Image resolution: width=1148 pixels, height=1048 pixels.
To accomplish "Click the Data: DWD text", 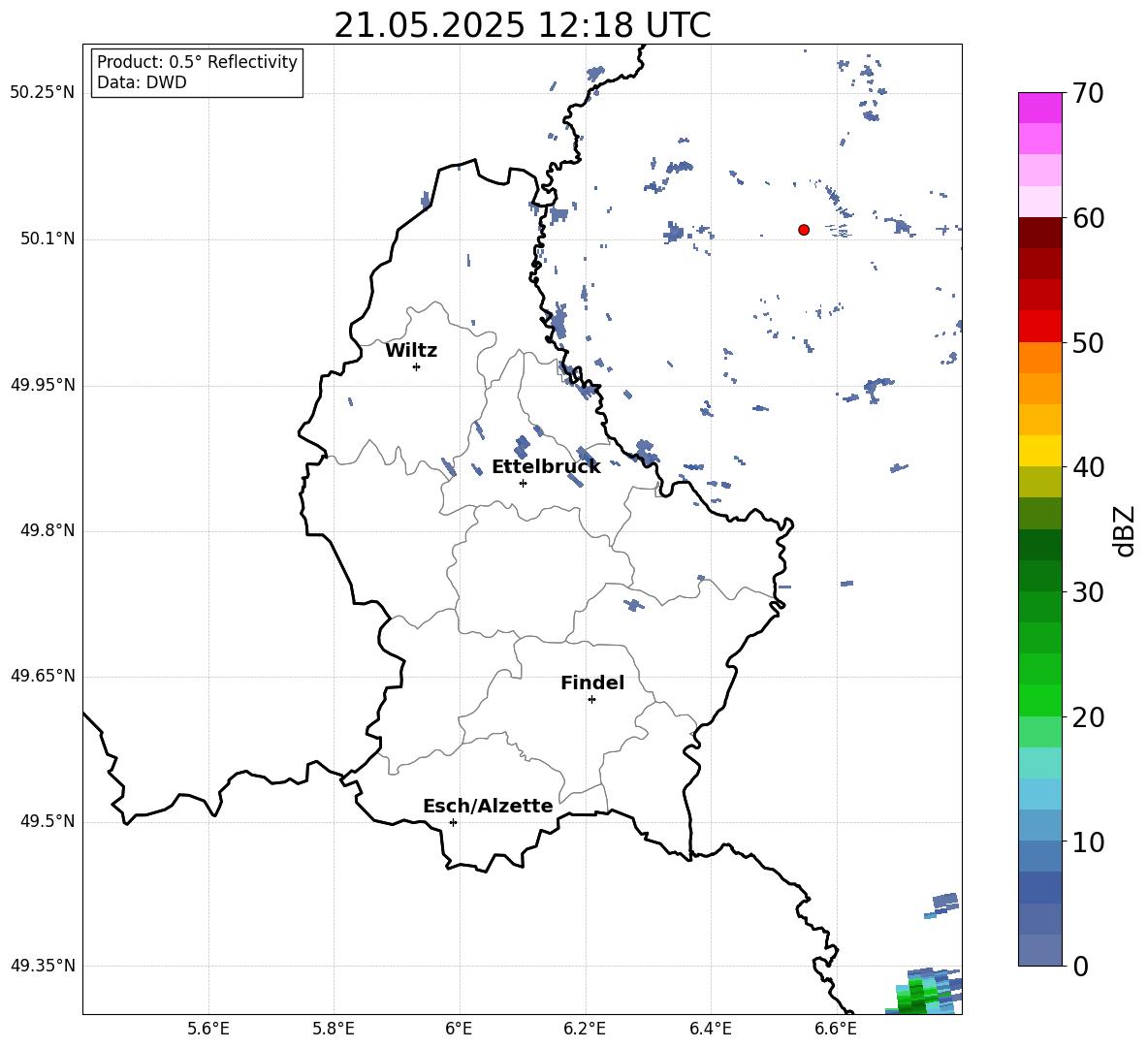I will [142, 82].
